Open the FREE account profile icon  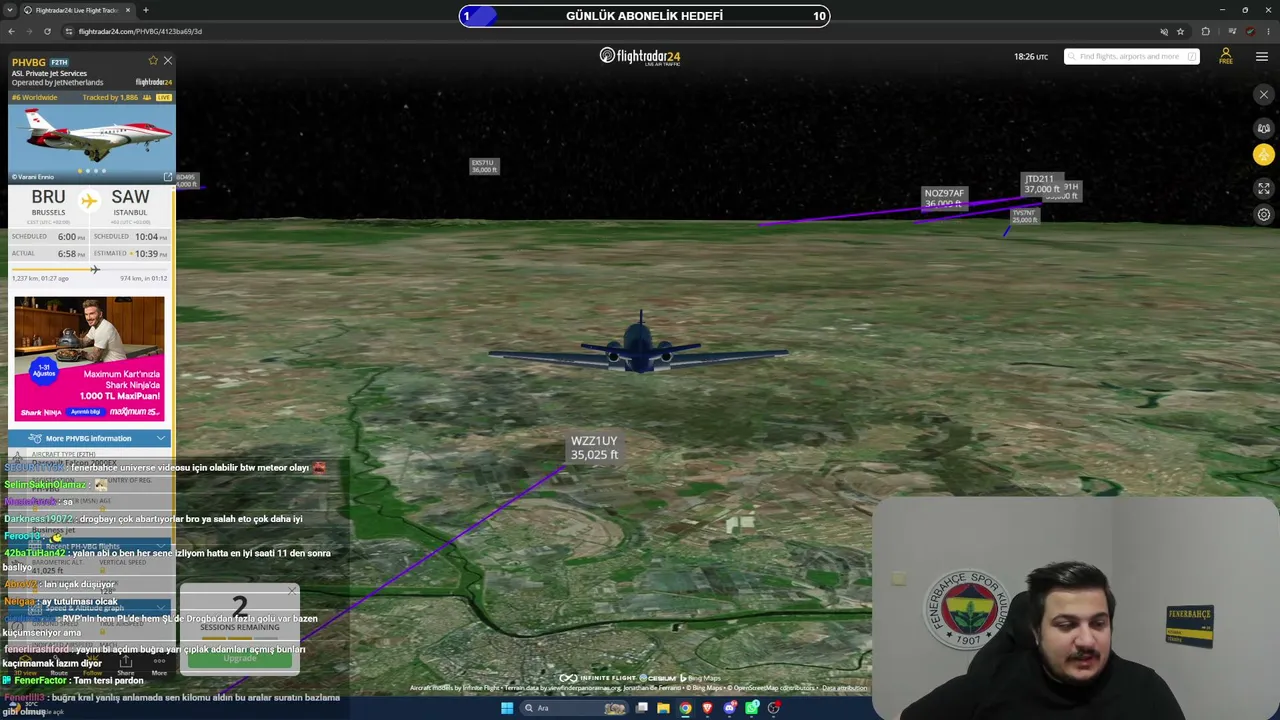[x=1225, y=56]
